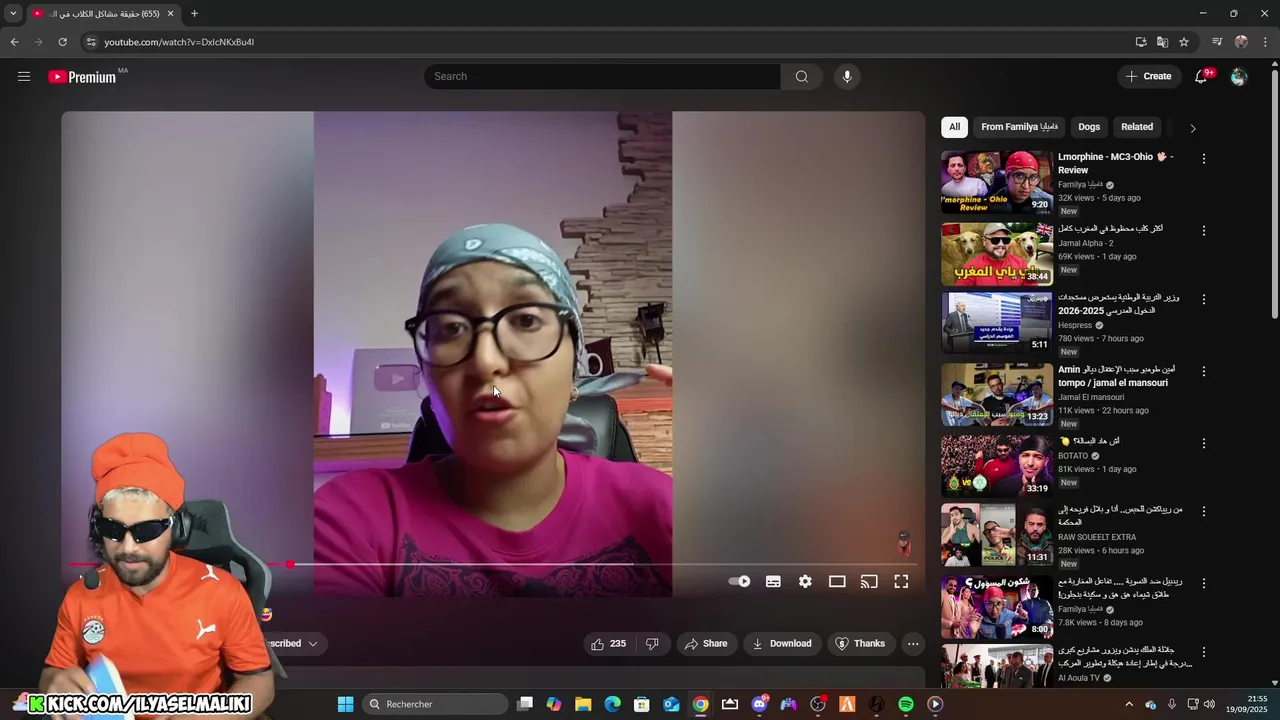Reload the page
The height and width of the screenshot is (720, 1280).
tap(62, 42)
